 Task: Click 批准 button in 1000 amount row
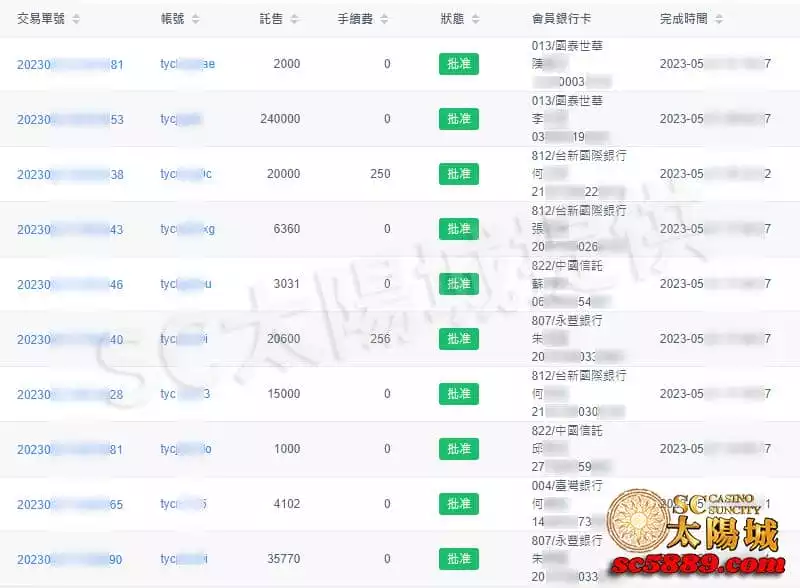(x=459, y=449)
